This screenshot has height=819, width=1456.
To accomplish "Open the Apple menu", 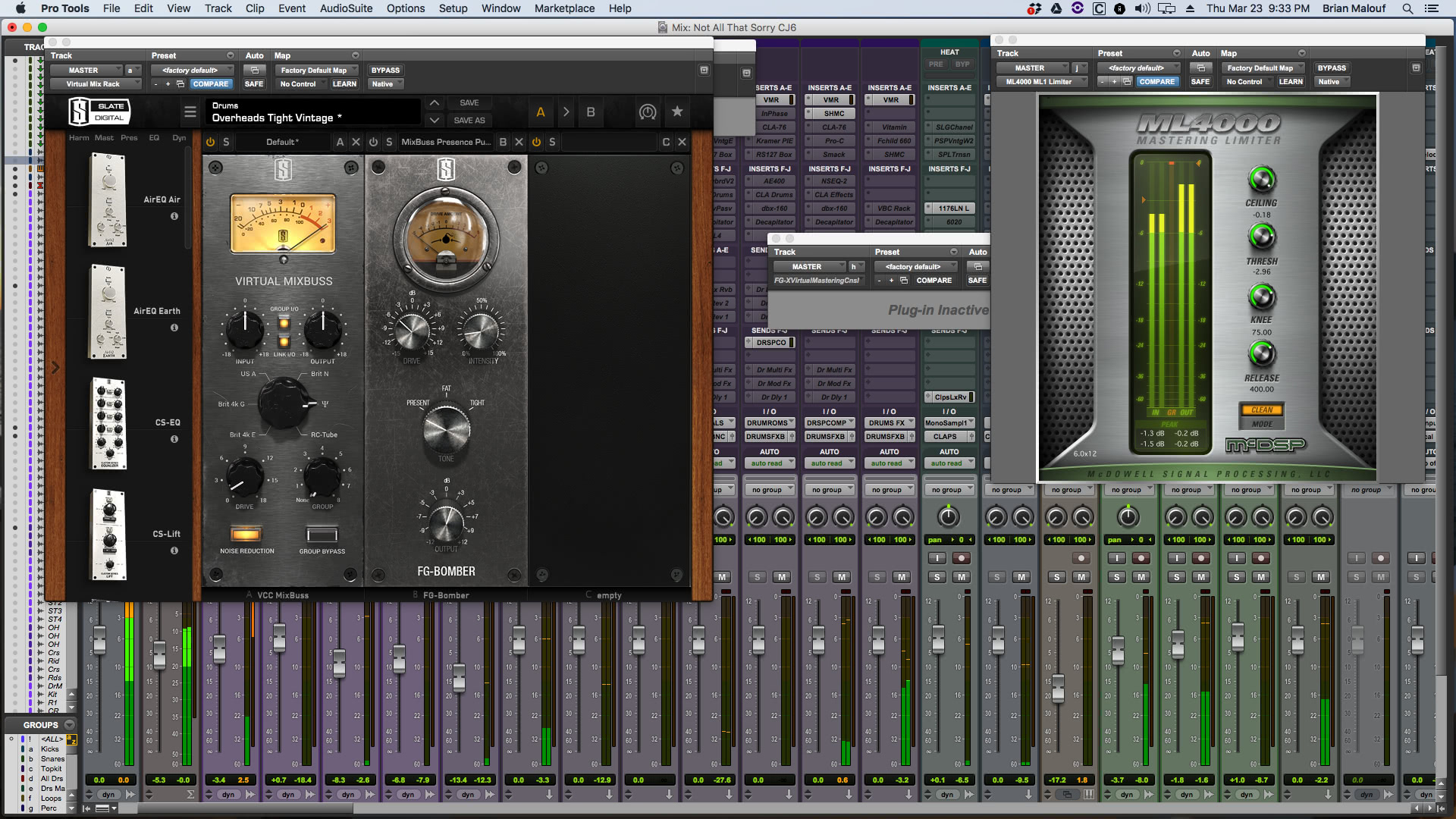I will [20, 8].
